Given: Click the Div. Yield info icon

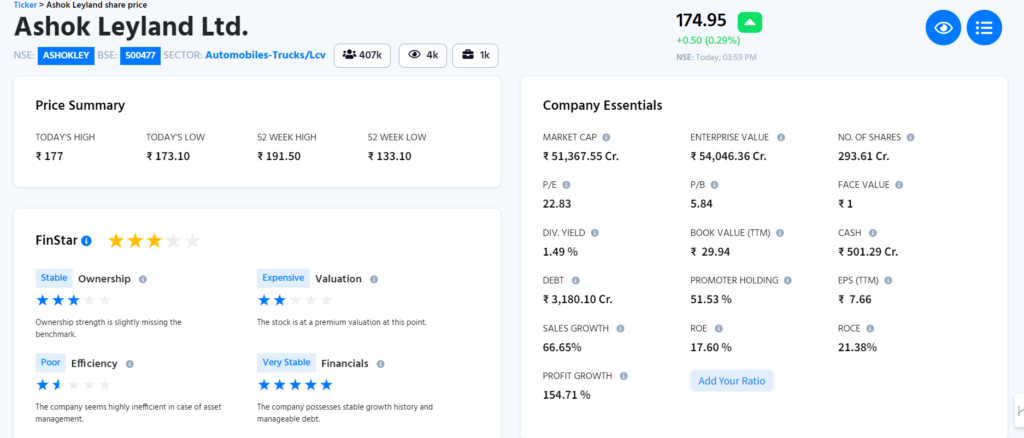Looking at the screenshot, I should pyautogui.click(x=595, y=233).
